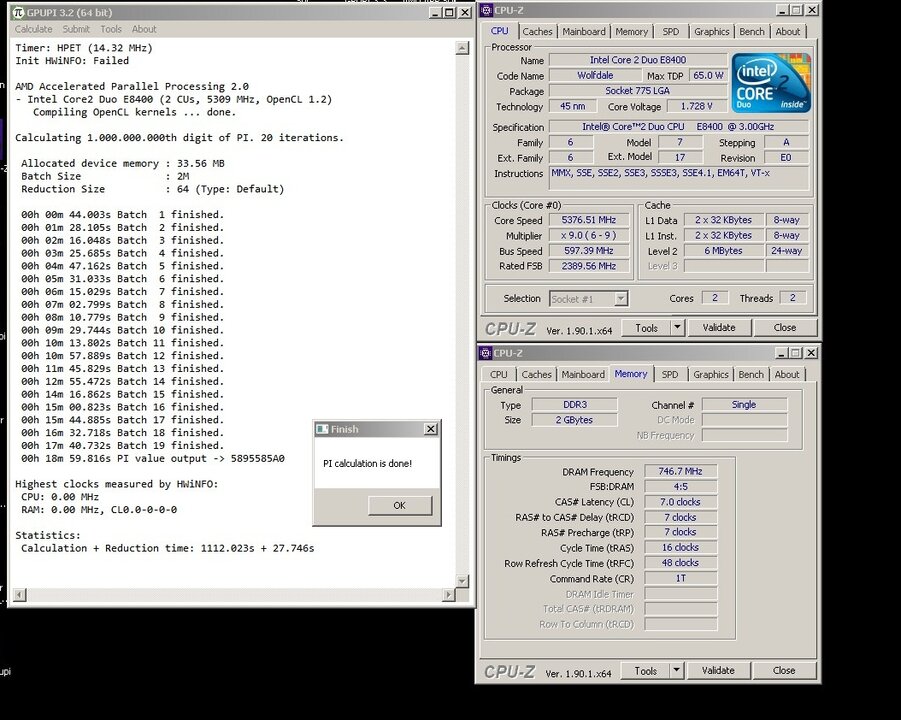Click Tools button in lower CPU-Z
The height and width of the screenshot is (720, 901).
(646, 671)
